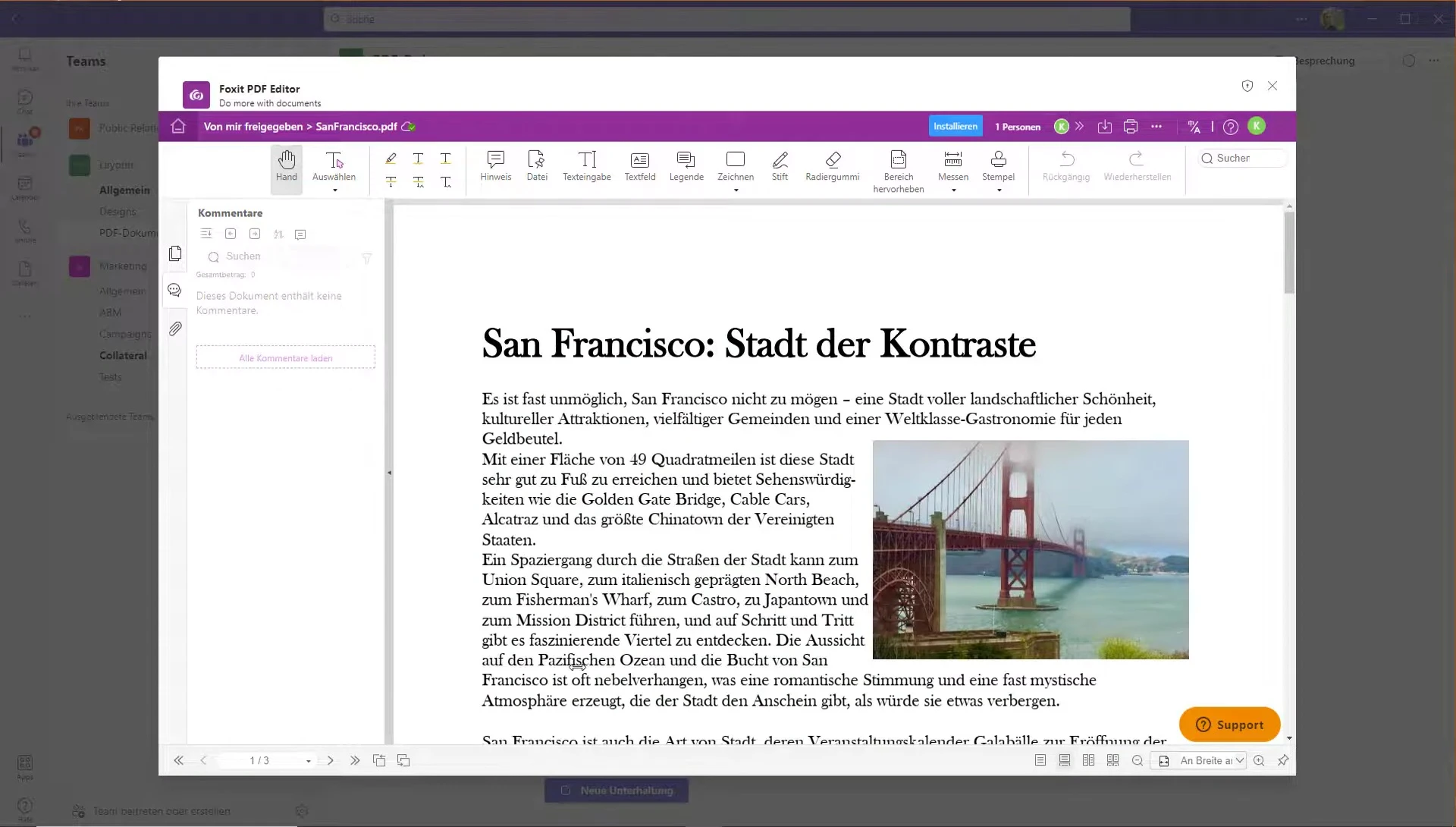Image resolution: width=1456 pixels, height=827 pixels.
Task: Choose the Radiergummi eraser tool
Action: tap(833, 167)
